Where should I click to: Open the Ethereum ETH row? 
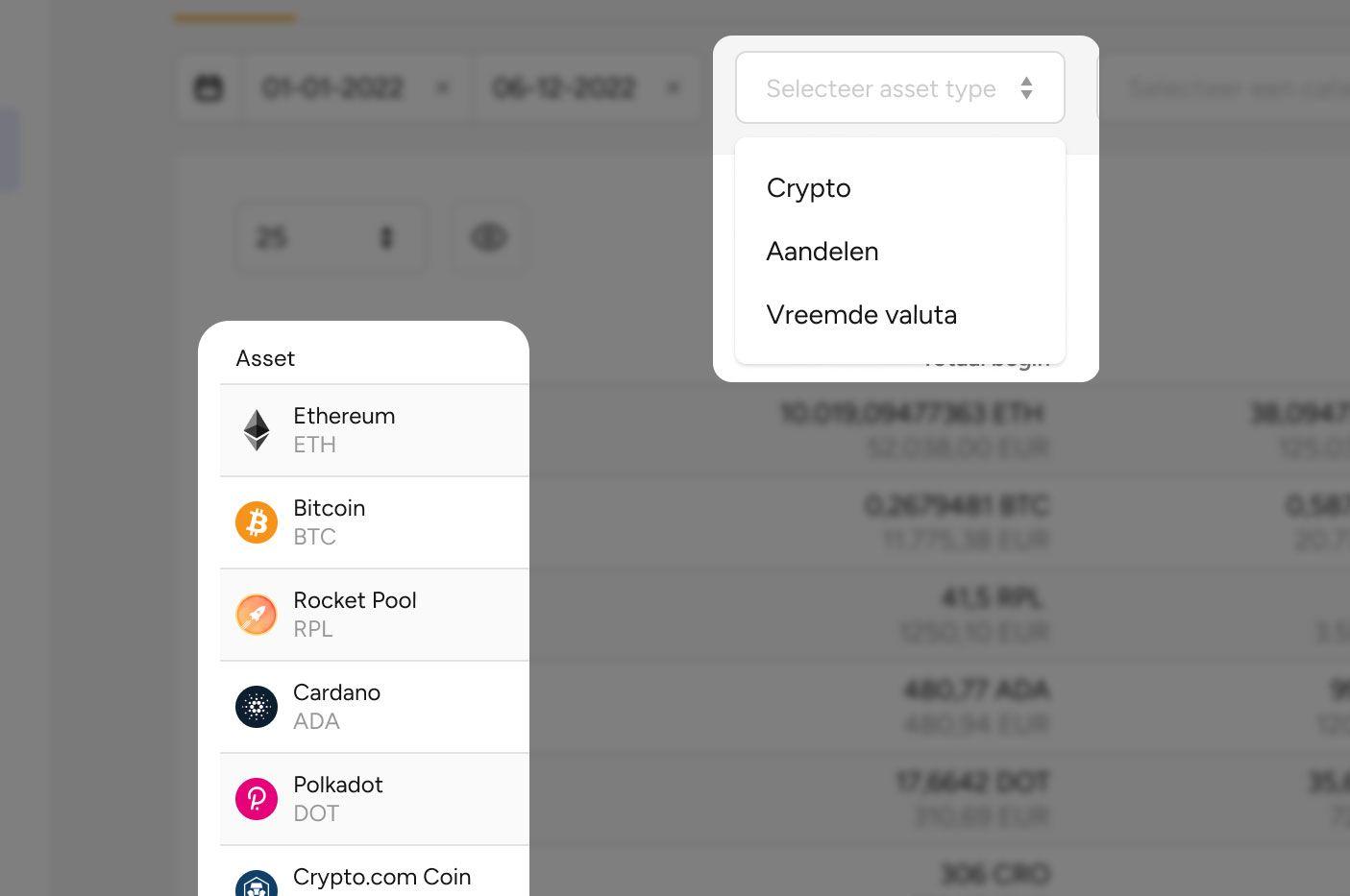pyautogui.click(x=375, y=430)
